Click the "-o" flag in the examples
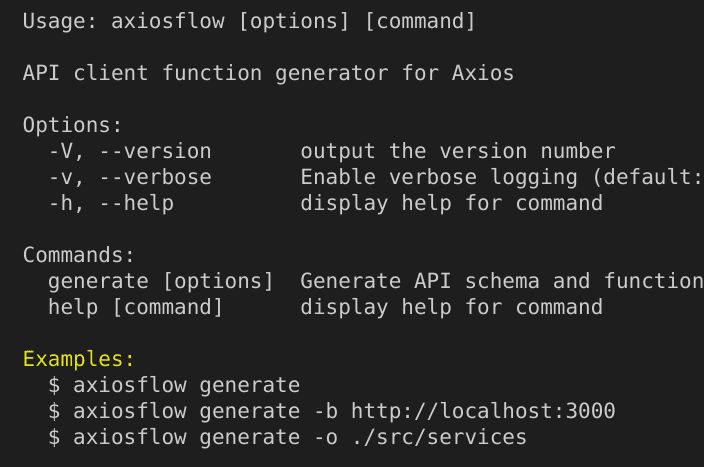Screen dimensions: 704x467 [325, 437]
